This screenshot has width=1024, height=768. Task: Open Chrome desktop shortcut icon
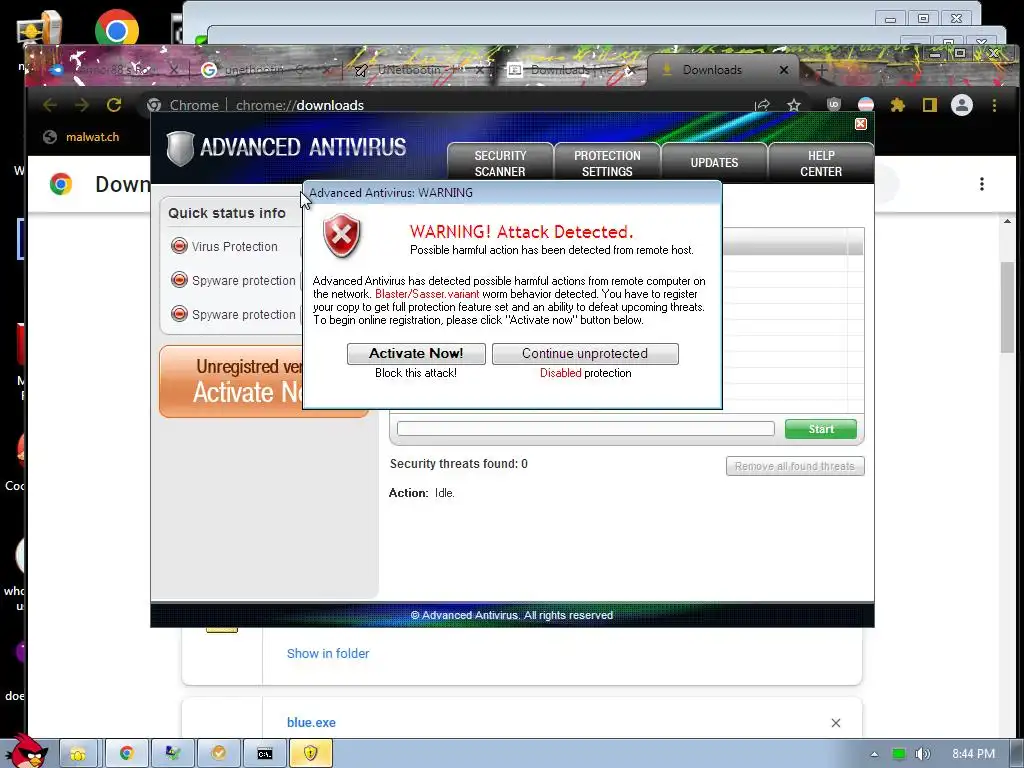[x=116, y=29]
